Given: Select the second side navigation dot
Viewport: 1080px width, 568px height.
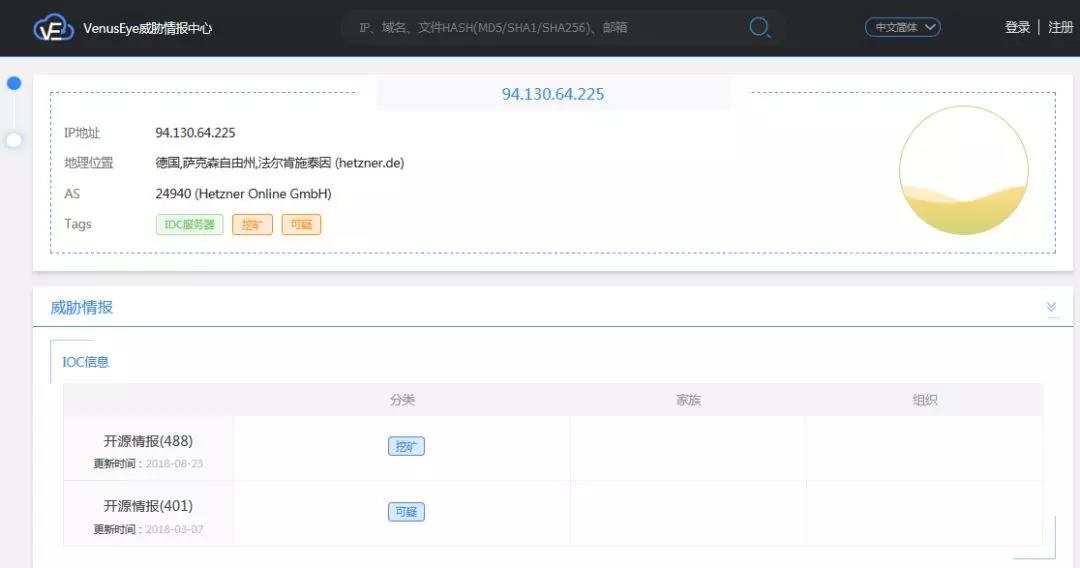Looking at the screenshot, I should [14, 140].
